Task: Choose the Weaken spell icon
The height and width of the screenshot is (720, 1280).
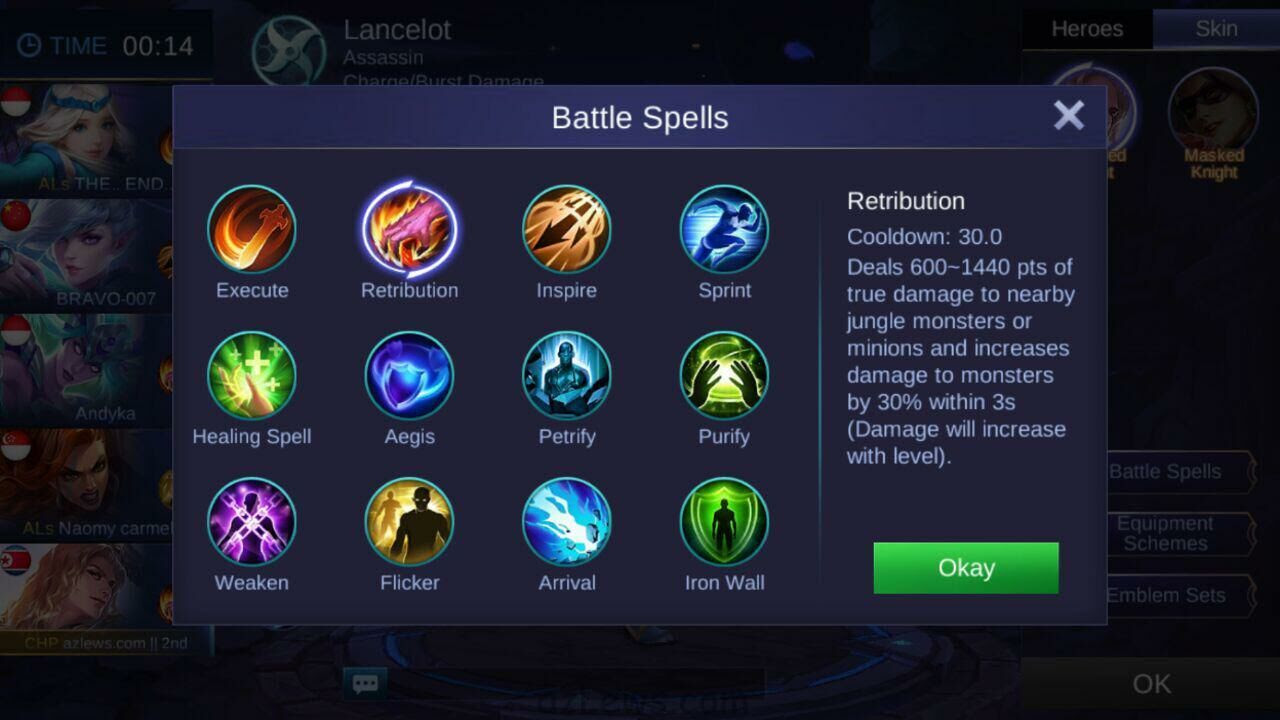Action: point(252,521)
